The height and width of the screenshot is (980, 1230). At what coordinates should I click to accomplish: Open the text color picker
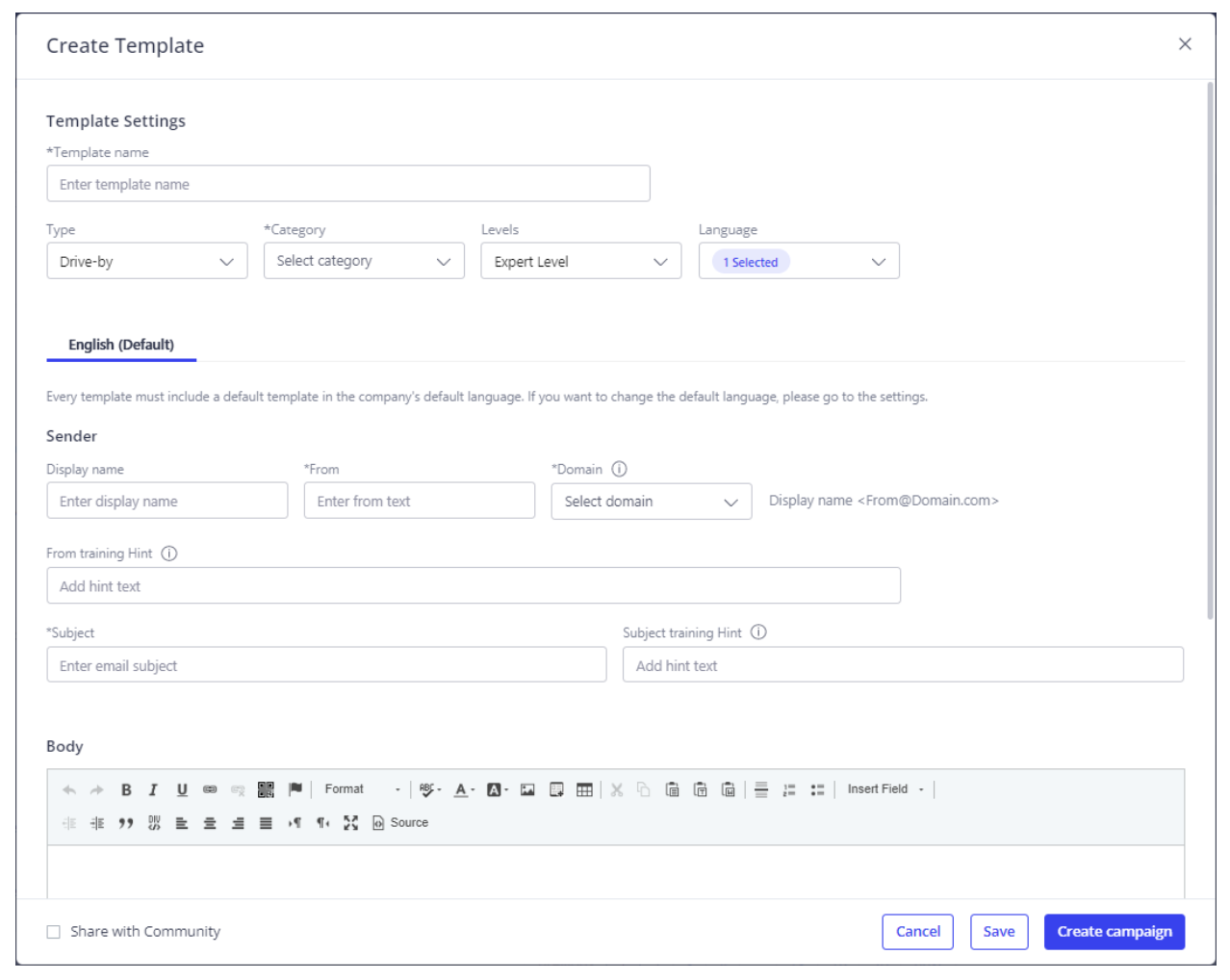pyautogui.click(x=463, y=789)
